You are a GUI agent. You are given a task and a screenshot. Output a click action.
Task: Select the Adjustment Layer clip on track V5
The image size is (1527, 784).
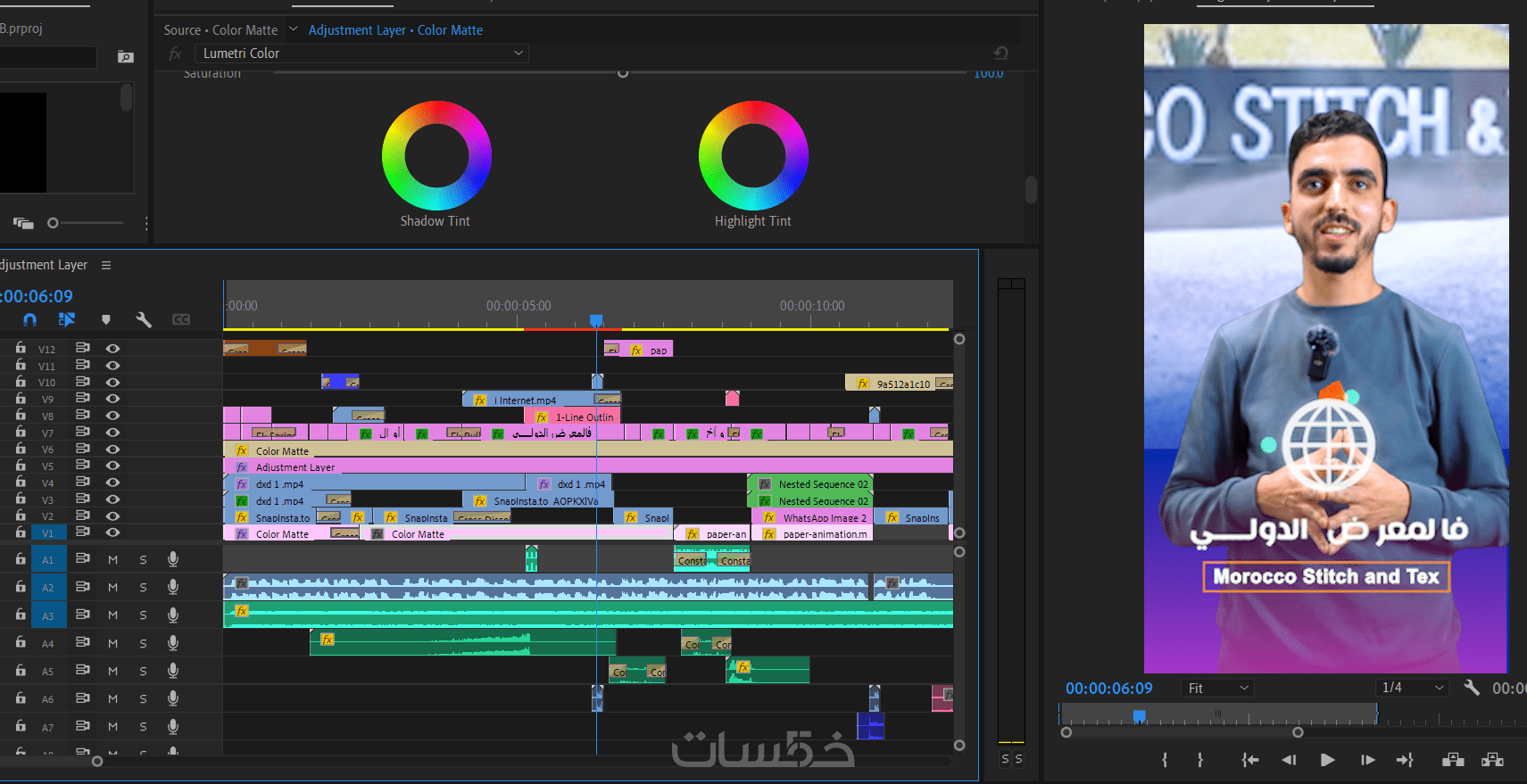pos(588,466)
